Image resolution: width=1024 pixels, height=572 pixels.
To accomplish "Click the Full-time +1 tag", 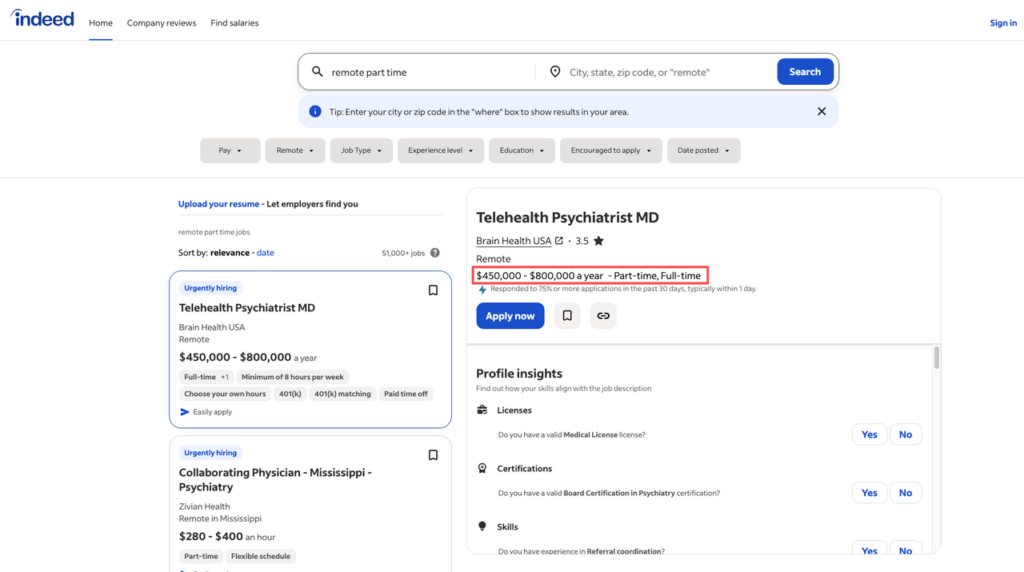I will click(206, 377).
